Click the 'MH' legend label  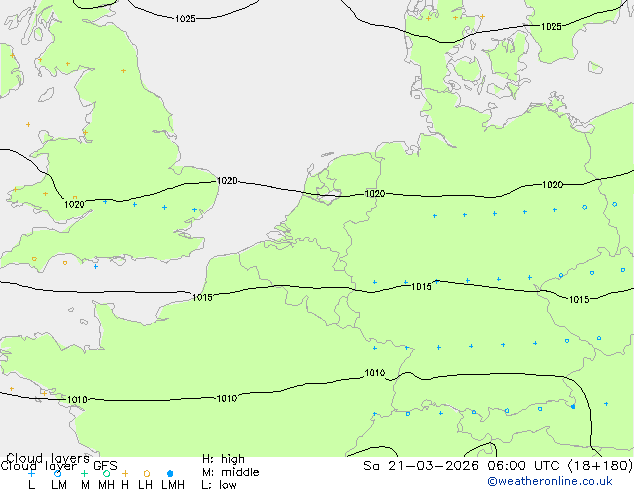pos(106,484)
